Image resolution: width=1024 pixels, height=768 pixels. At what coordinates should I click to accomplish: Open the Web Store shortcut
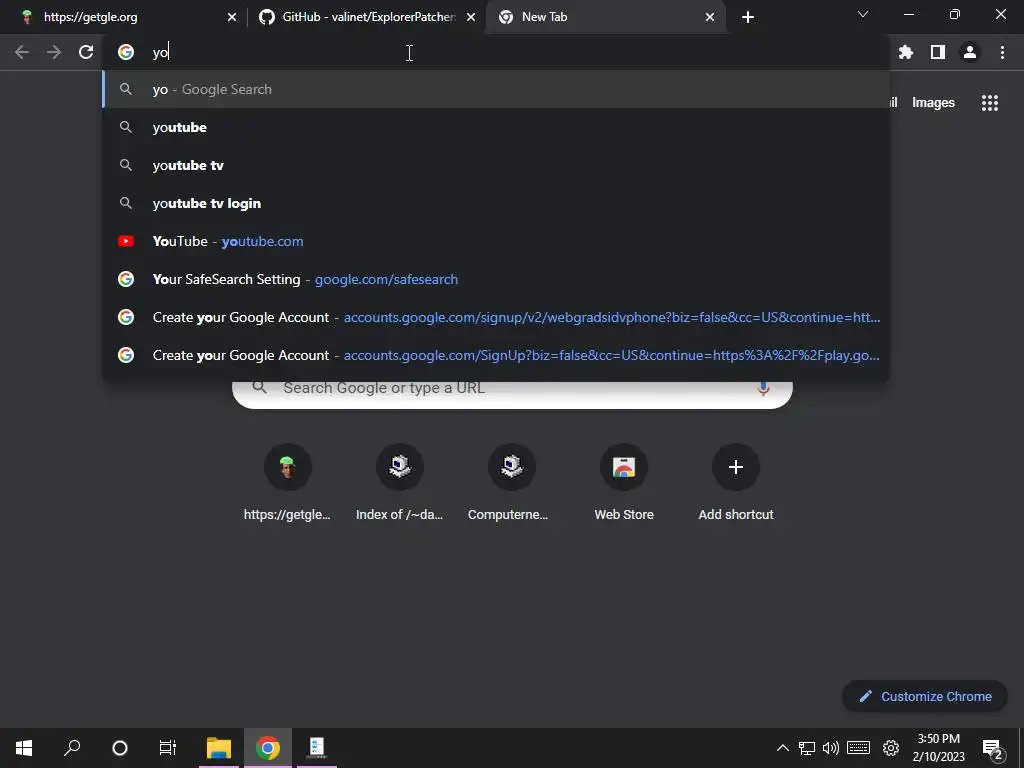point(624,483)
